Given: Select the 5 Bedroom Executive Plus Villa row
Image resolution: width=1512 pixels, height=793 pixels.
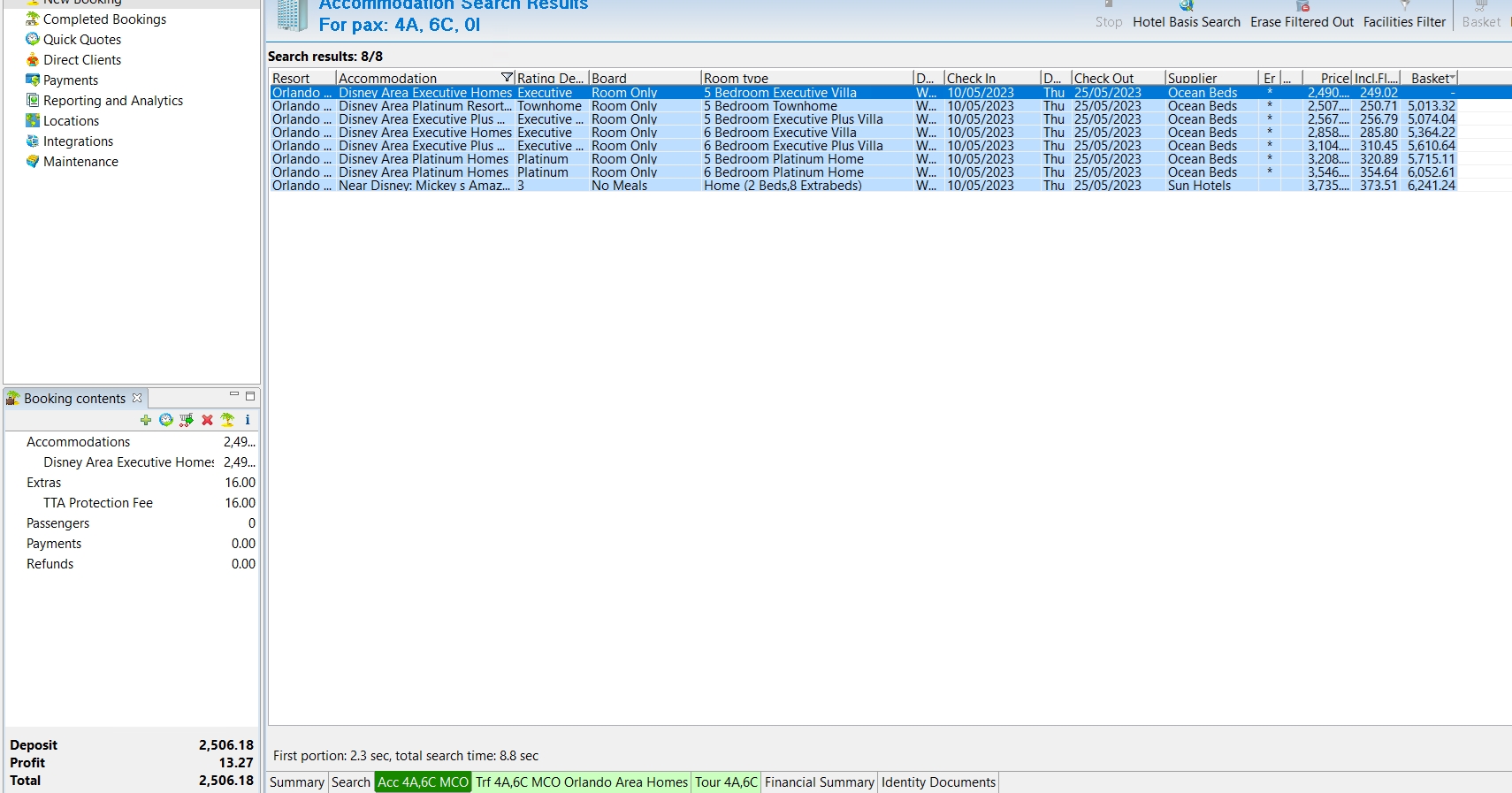Looking at the screenshot, I should (863, 119).
